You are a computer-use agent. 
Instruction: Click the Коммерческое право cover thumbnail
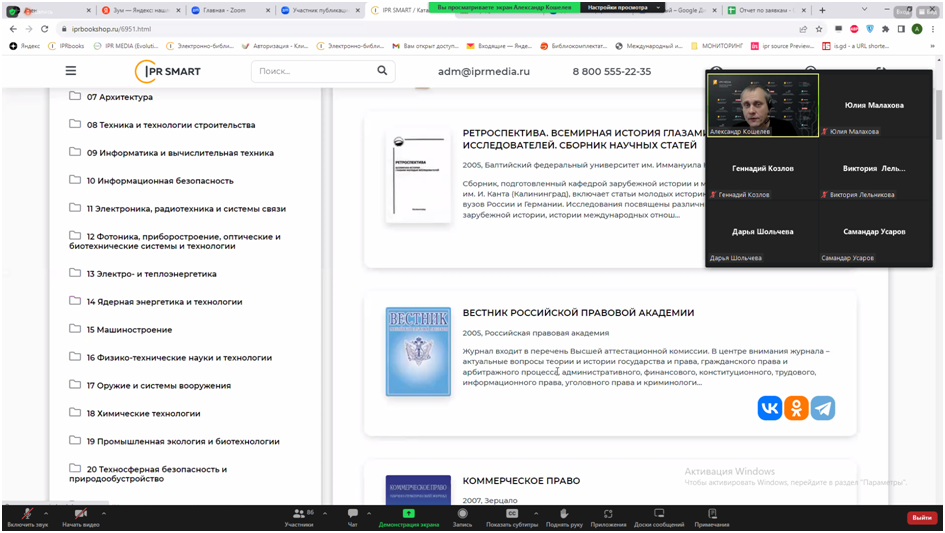tap(418, 490)
